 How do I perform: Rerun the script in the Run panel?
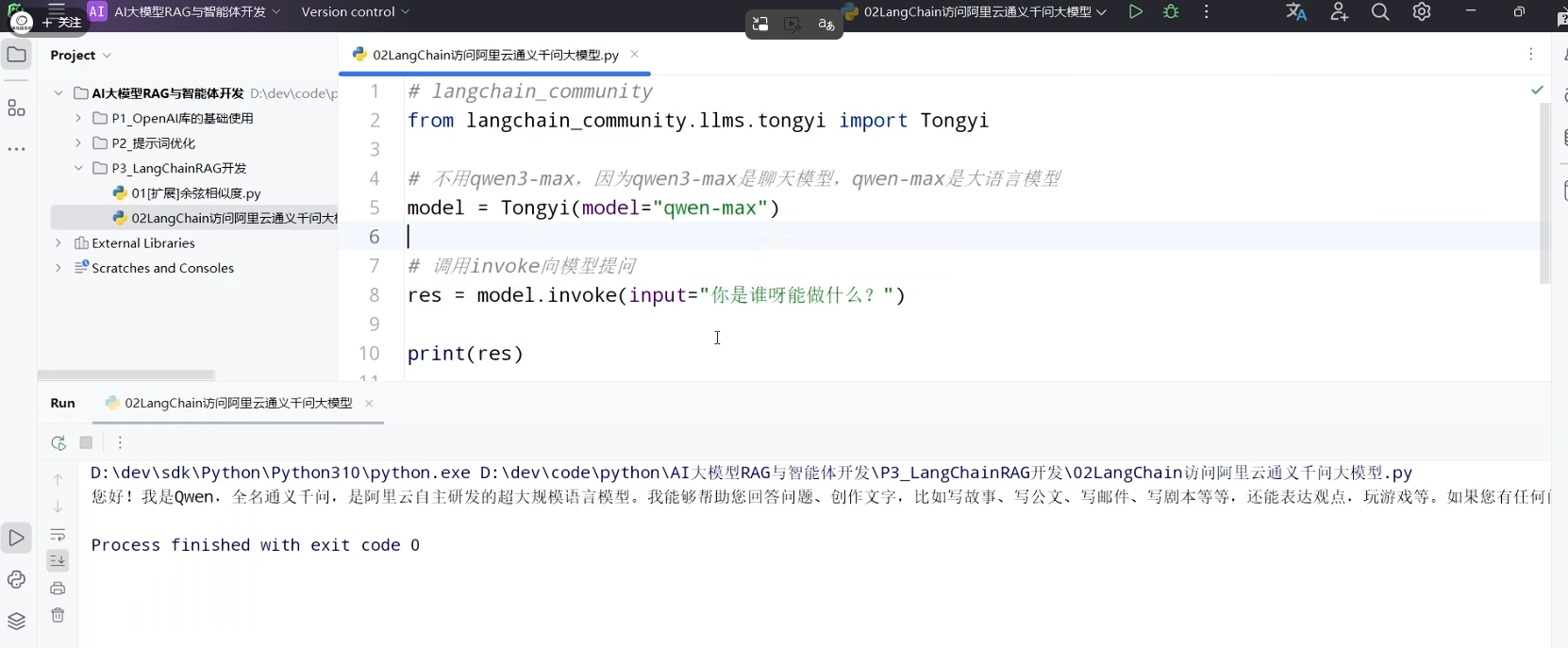(x=58, y=442)
